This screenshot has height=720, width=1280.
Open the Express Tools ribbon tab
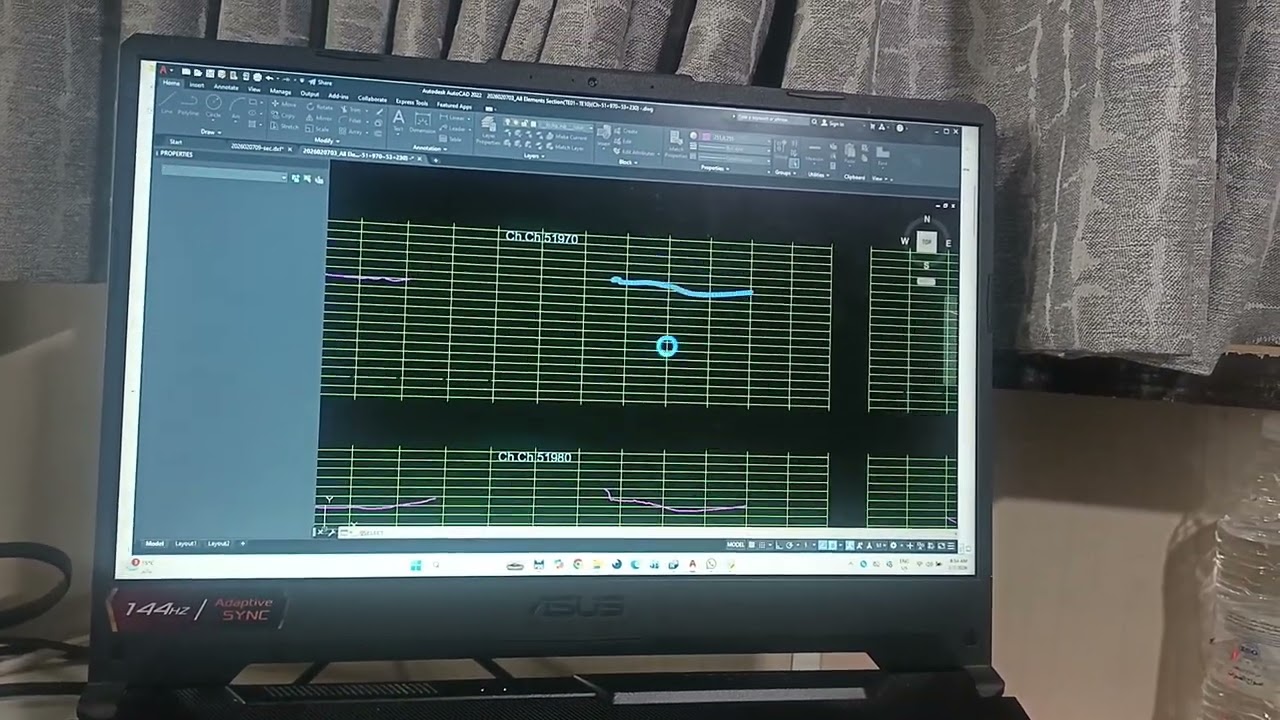coord(412,102)
